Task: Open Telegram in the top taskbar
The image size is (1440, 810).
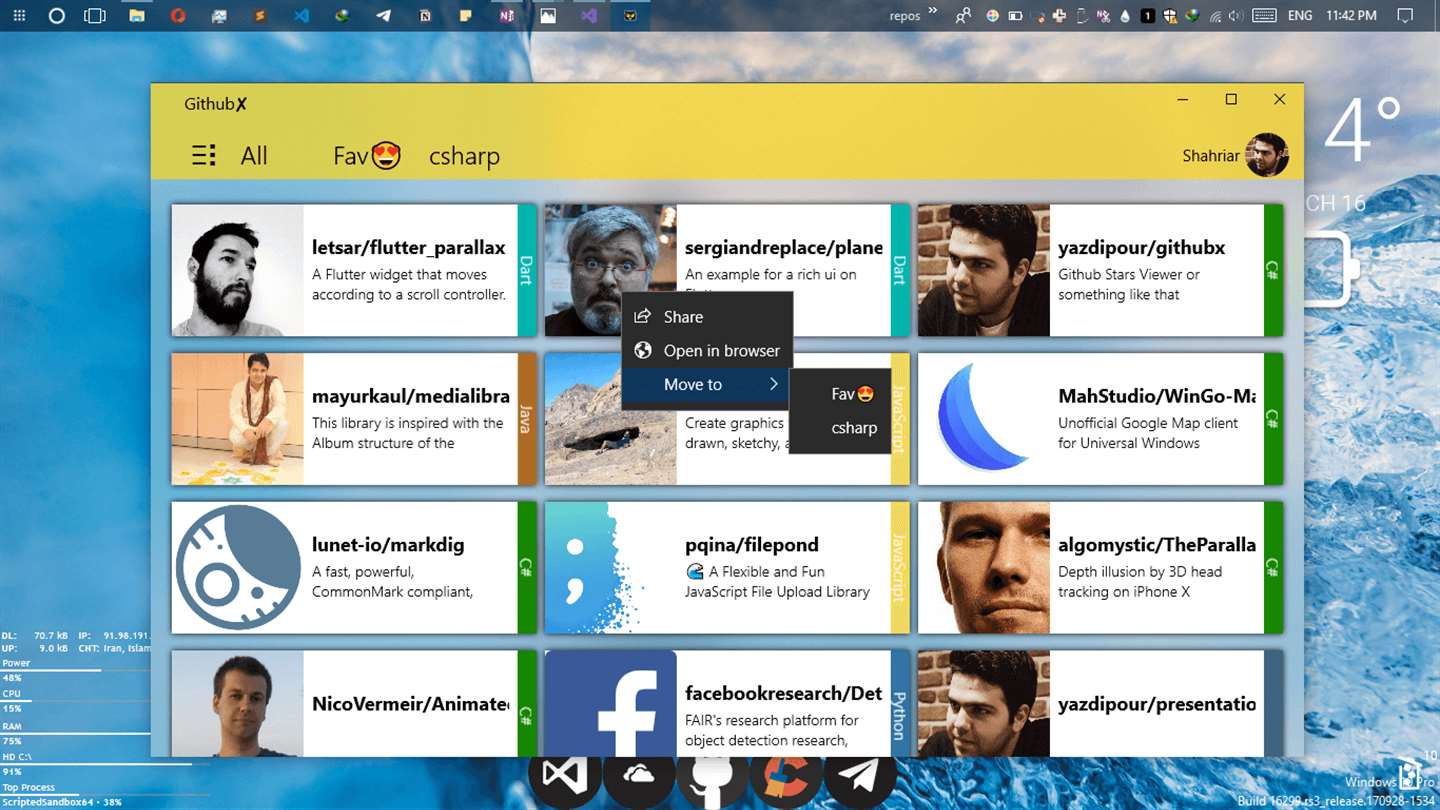Action: pyautogui.click(x=383, y=16)
